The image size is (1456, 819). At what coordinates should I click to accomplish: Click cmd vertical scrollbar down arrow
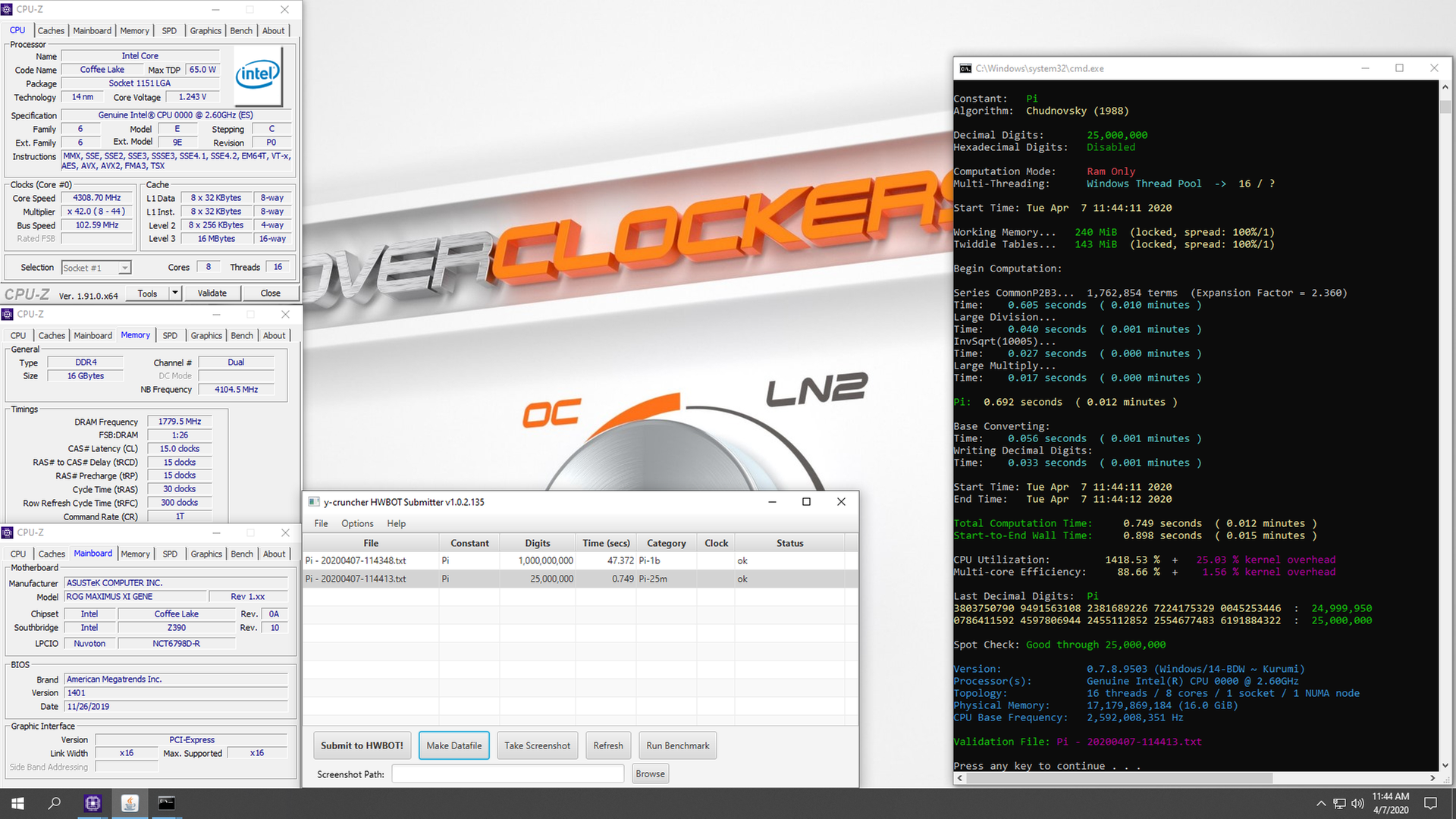point(1445,765)
